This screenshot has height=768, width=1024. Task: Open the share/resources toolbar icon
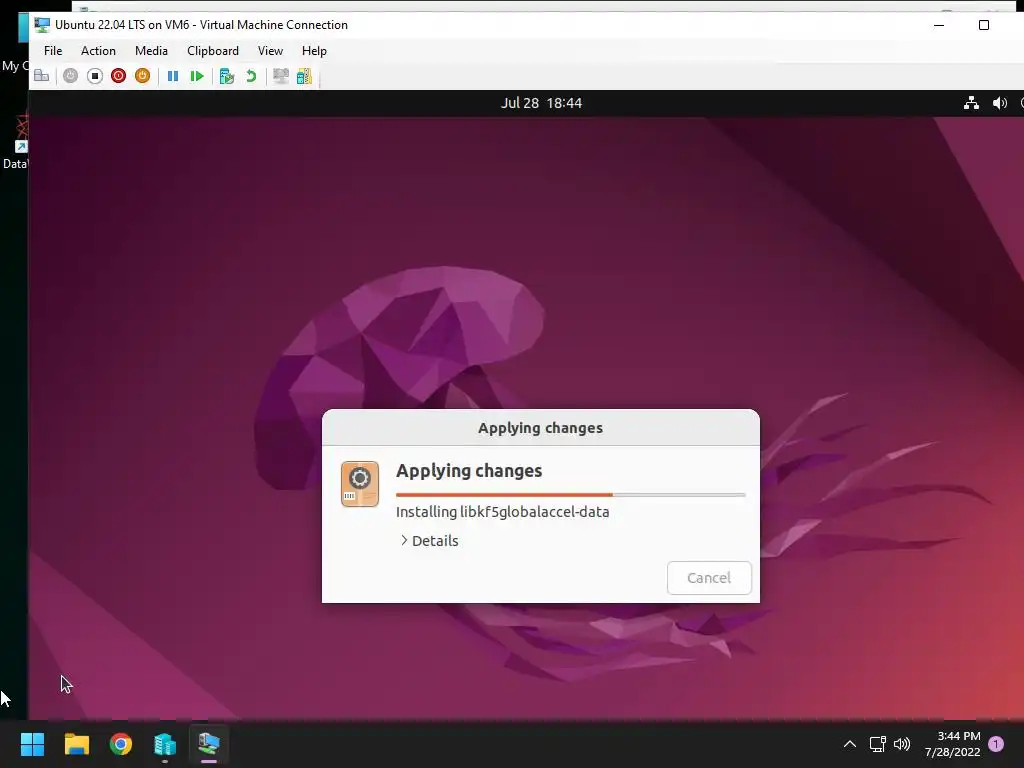pos(304,76)
